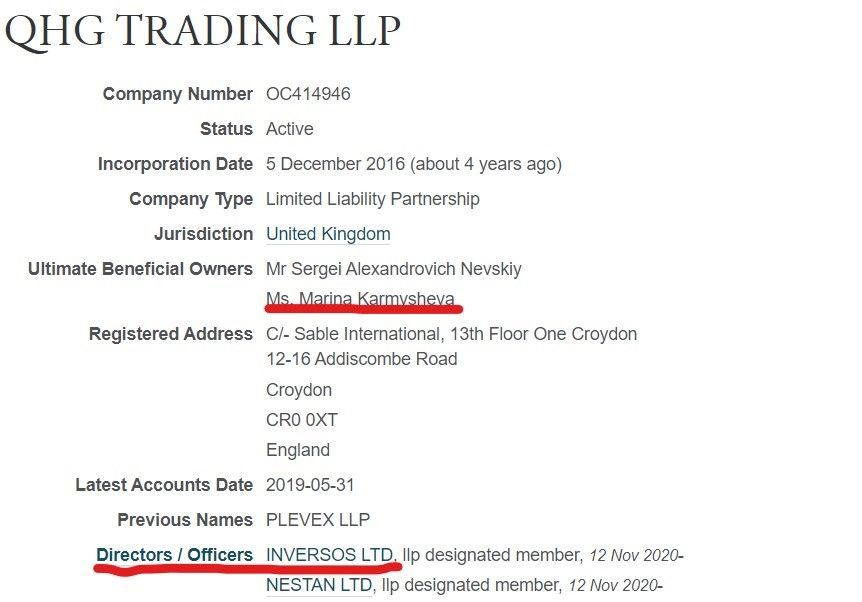Viewport: 862px width, 602px height.
Task: Click company number OC414946
Action: [x=308, y=94]
